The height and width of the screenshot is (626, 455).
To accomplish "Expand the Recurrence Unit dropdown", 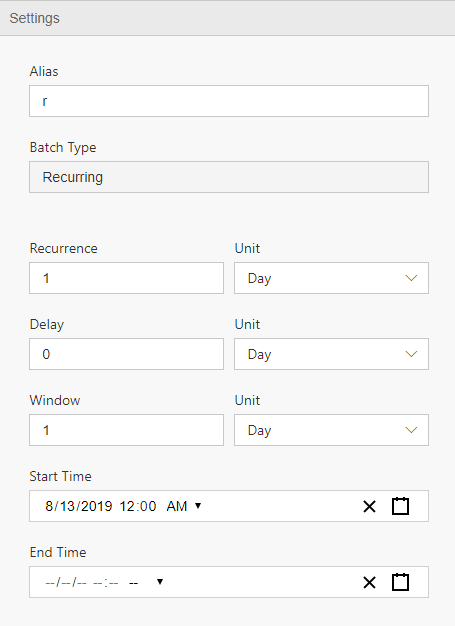I will point(331,278).
